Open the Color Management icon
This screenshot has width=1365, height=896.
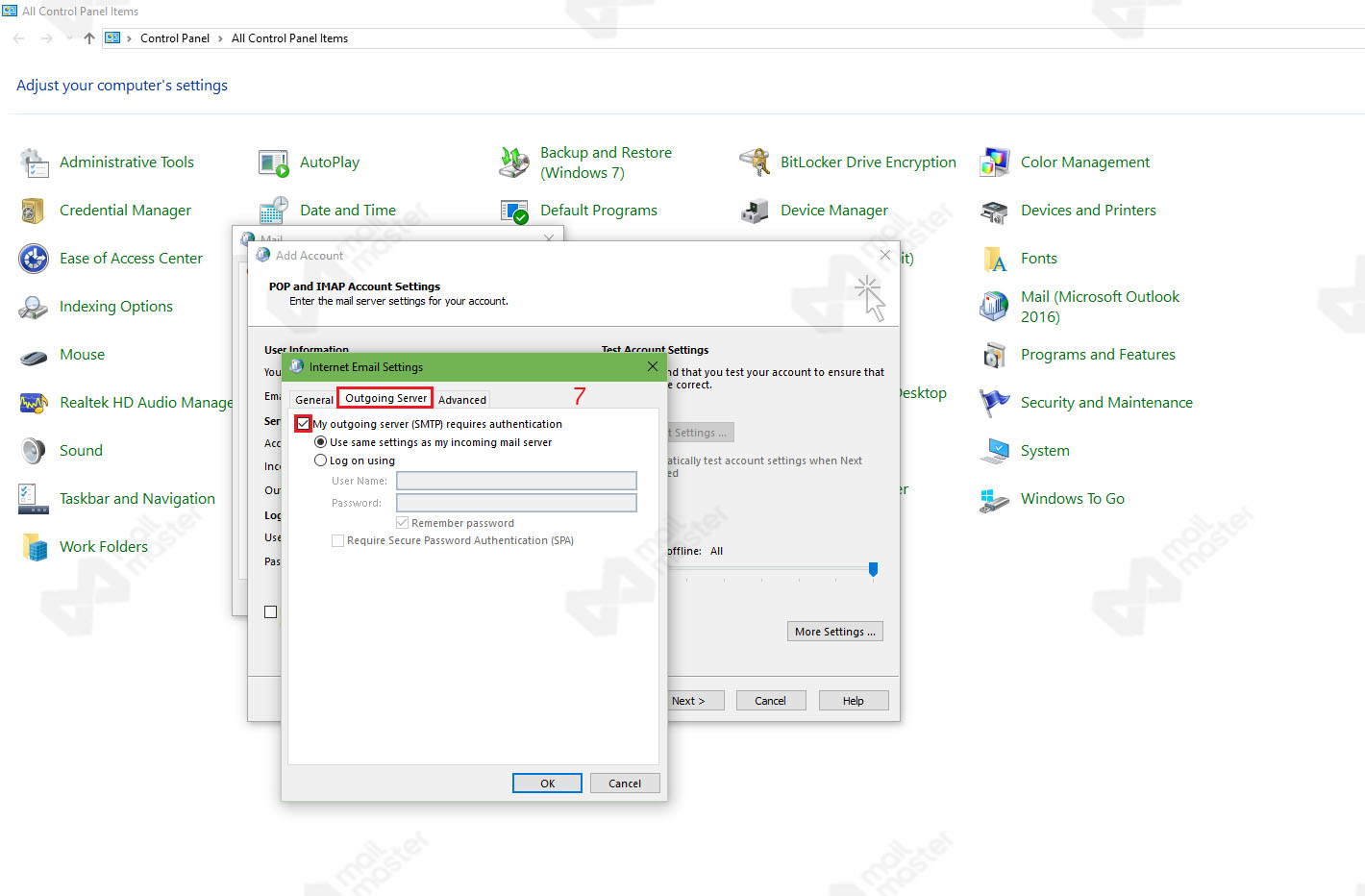[x=994, y=162]
